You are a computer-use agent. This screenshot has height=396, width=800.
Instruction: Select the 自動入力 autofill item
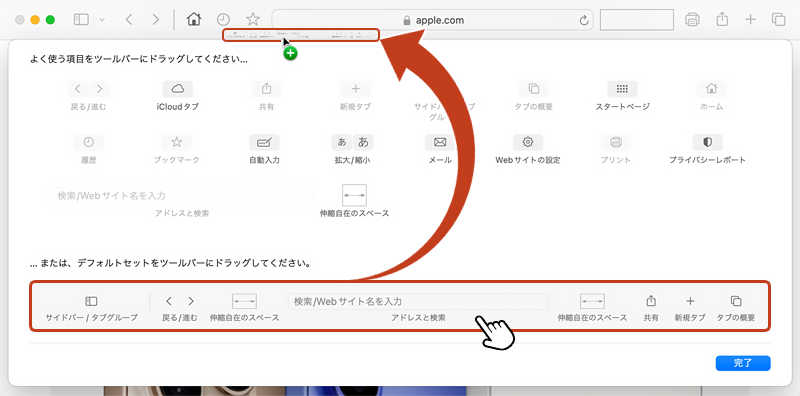click(x=264, y=149)
